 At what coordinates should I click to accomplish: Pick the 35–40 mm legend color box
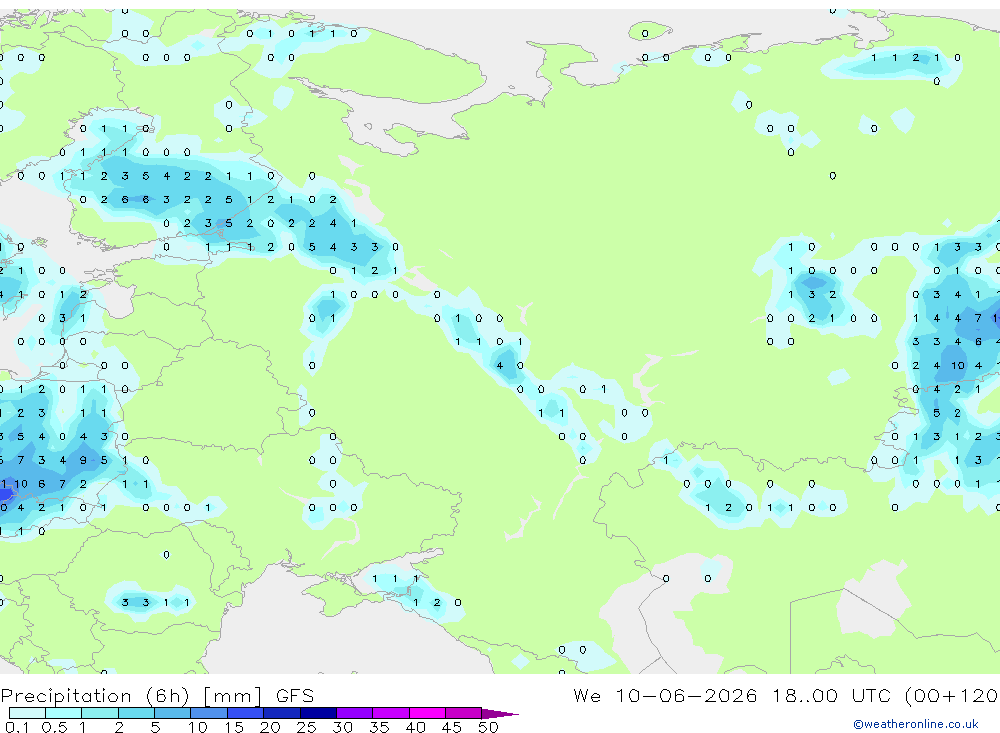pos(391,713)
